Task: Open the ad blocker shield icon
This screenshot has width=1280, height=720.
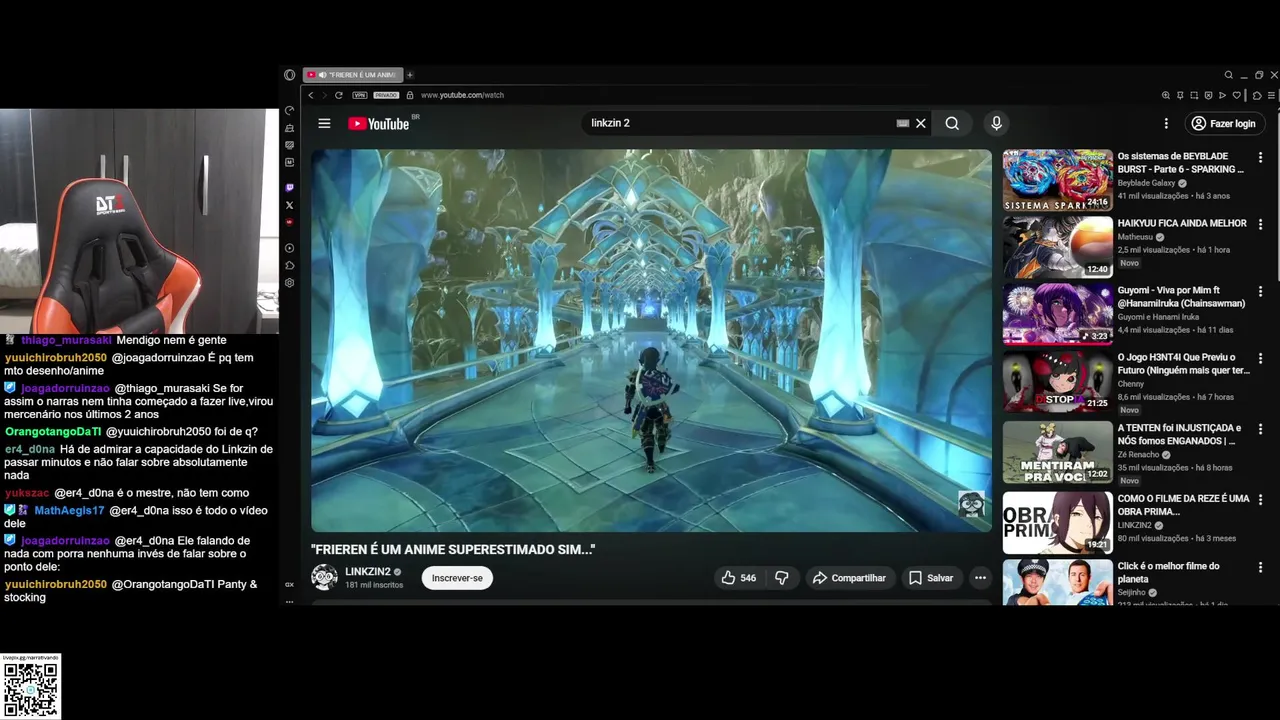Action: click(1208, 95)
